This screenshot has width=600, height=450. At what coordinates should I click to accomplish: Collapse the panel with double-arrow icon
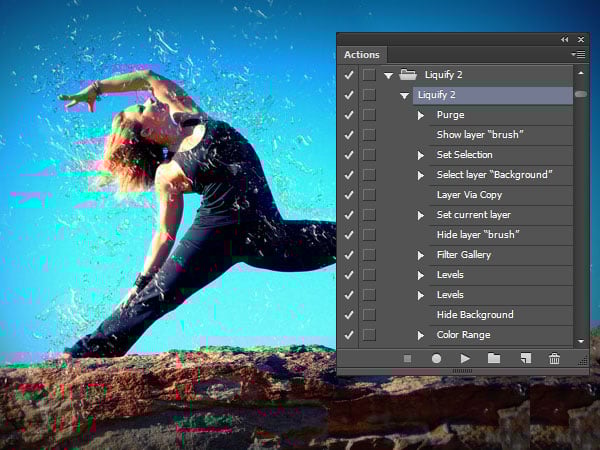pyautogui.click(x=564, y=39)
